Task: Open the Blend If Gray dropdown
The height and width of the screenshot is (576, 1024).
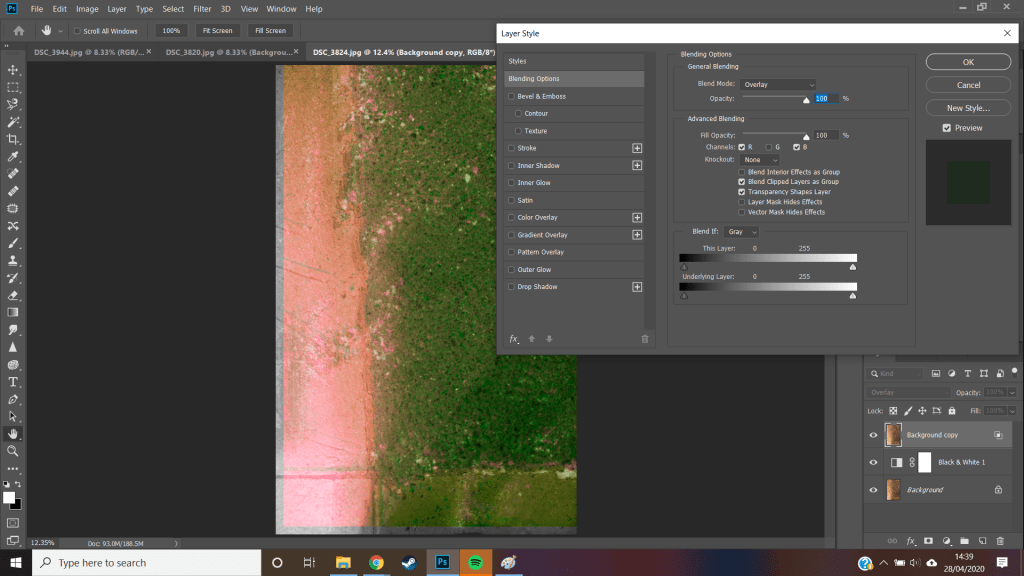Action: pos(741,232)
